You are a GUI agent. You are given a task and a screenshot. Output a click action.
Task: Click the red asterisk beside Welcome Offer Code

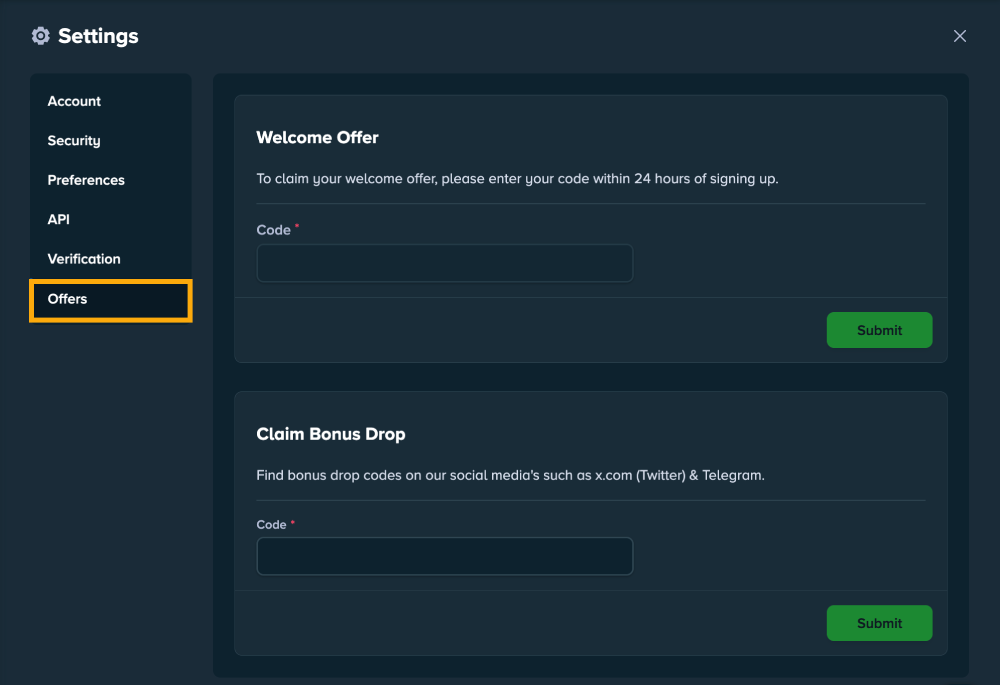(x=297, y=227)
